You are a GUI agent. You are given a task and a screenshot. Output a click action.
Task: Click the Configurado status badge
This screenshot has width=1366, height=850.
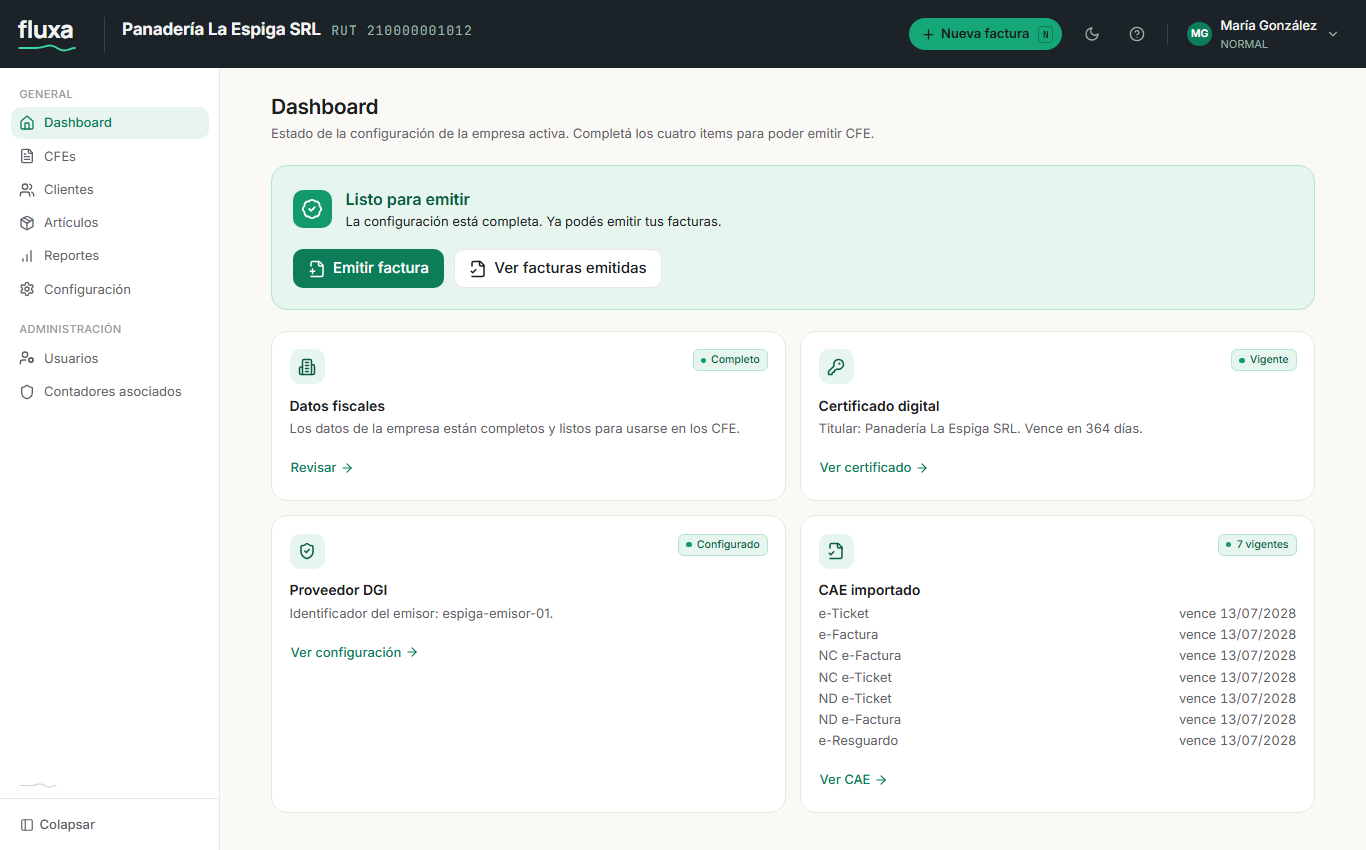point(723,545)
